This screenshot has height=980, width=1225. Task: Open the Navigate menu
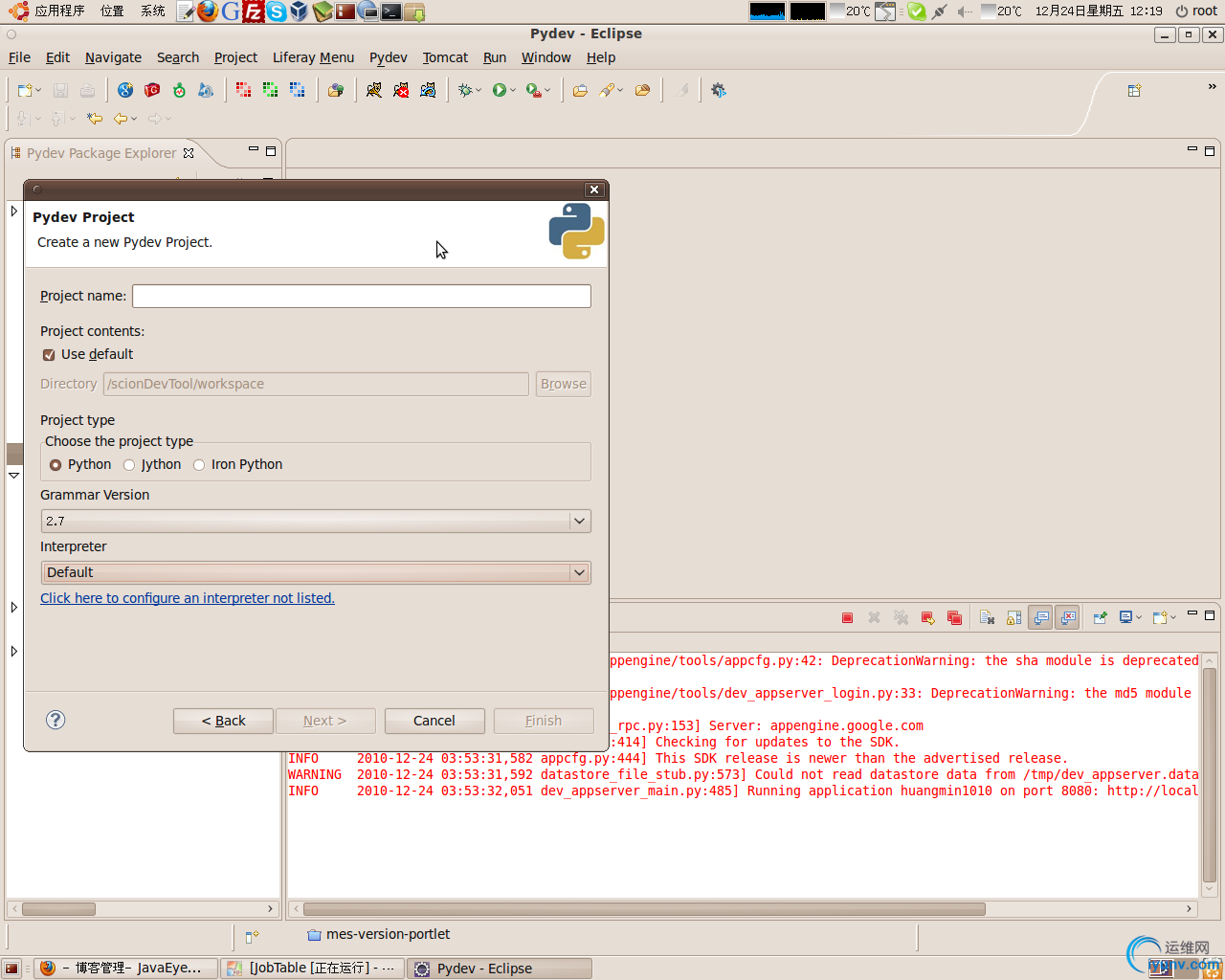point(113,57)
